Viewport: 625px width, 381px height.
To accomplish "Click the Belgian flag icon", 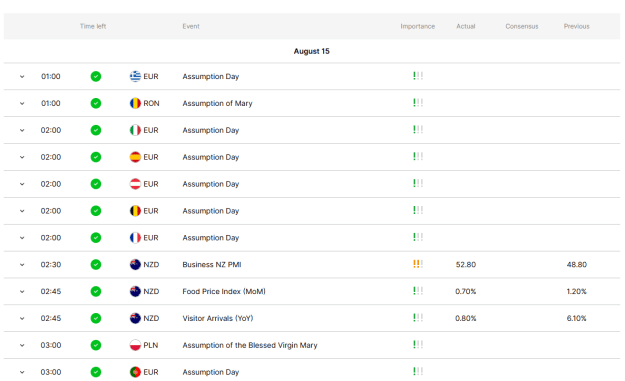I will (x=135, y=211).
